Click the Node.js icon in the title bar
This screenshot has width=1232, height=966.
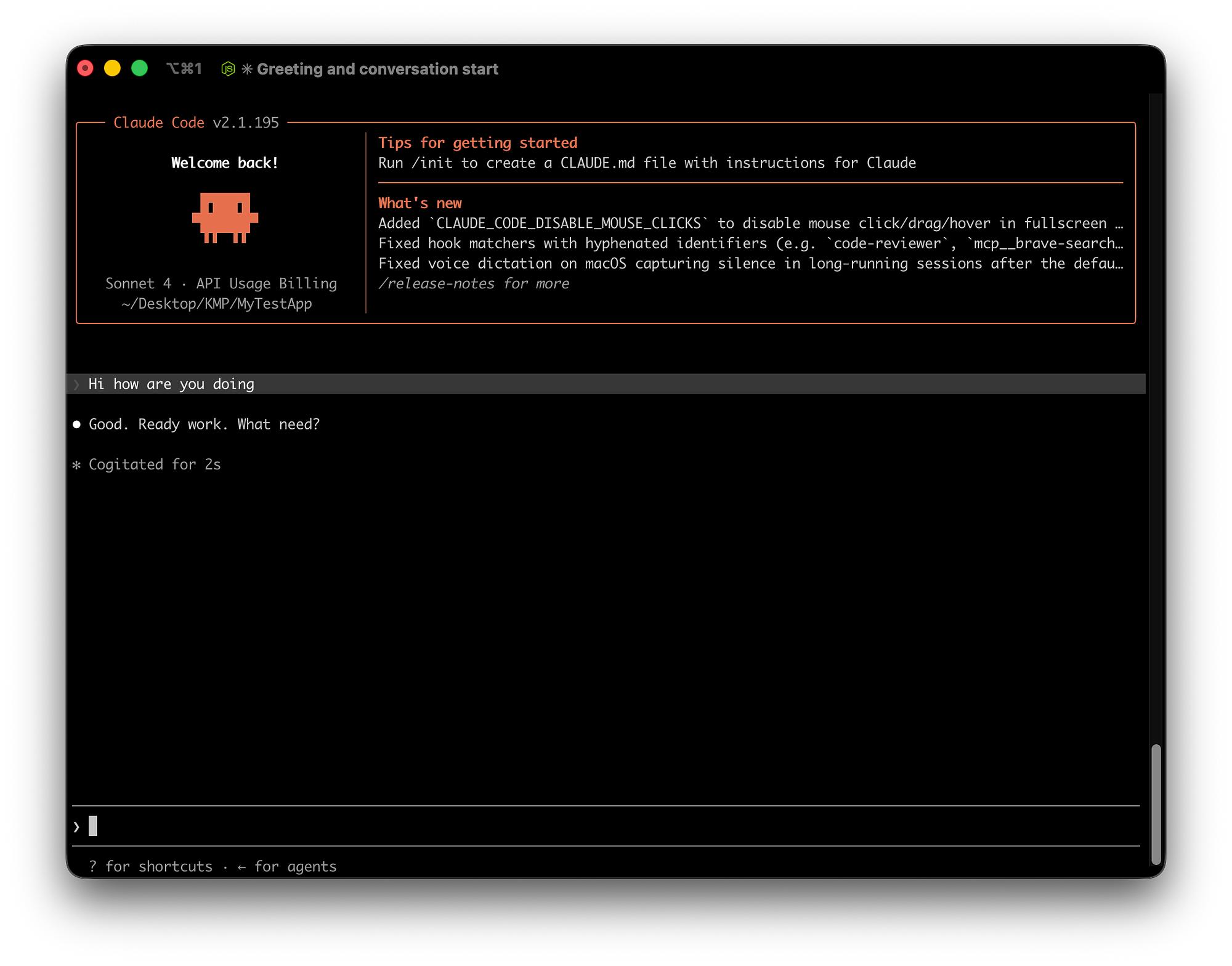228,69
